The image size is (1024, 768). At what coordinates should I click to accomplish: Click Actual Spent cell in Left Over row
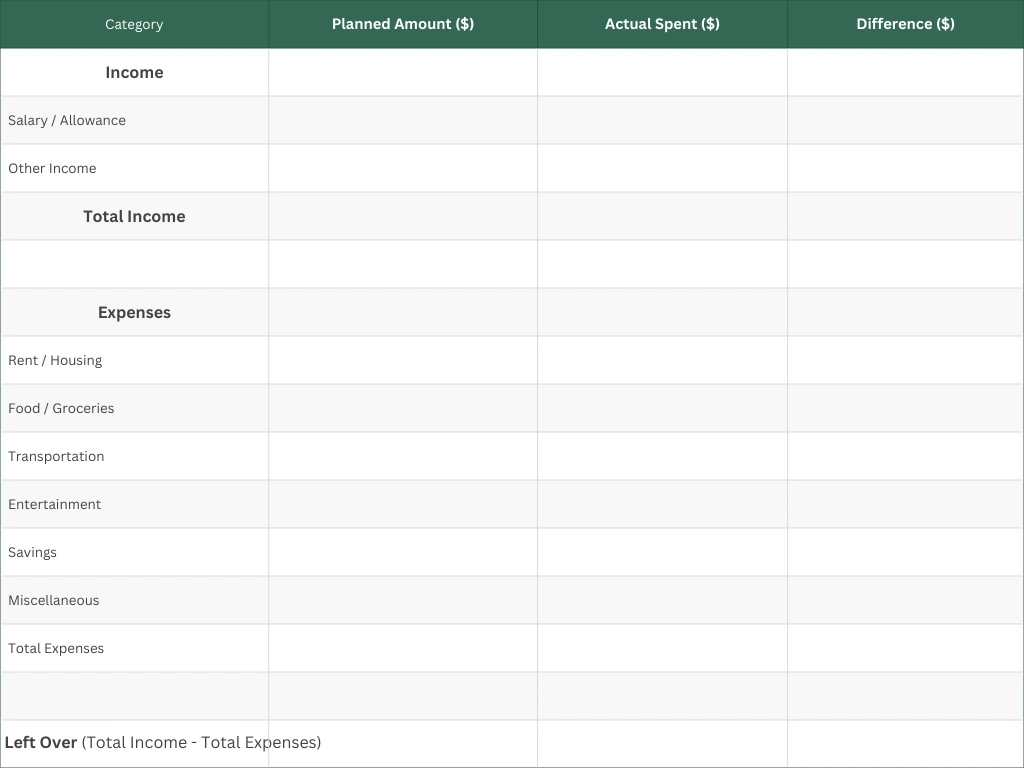click(x=662, y=744)
